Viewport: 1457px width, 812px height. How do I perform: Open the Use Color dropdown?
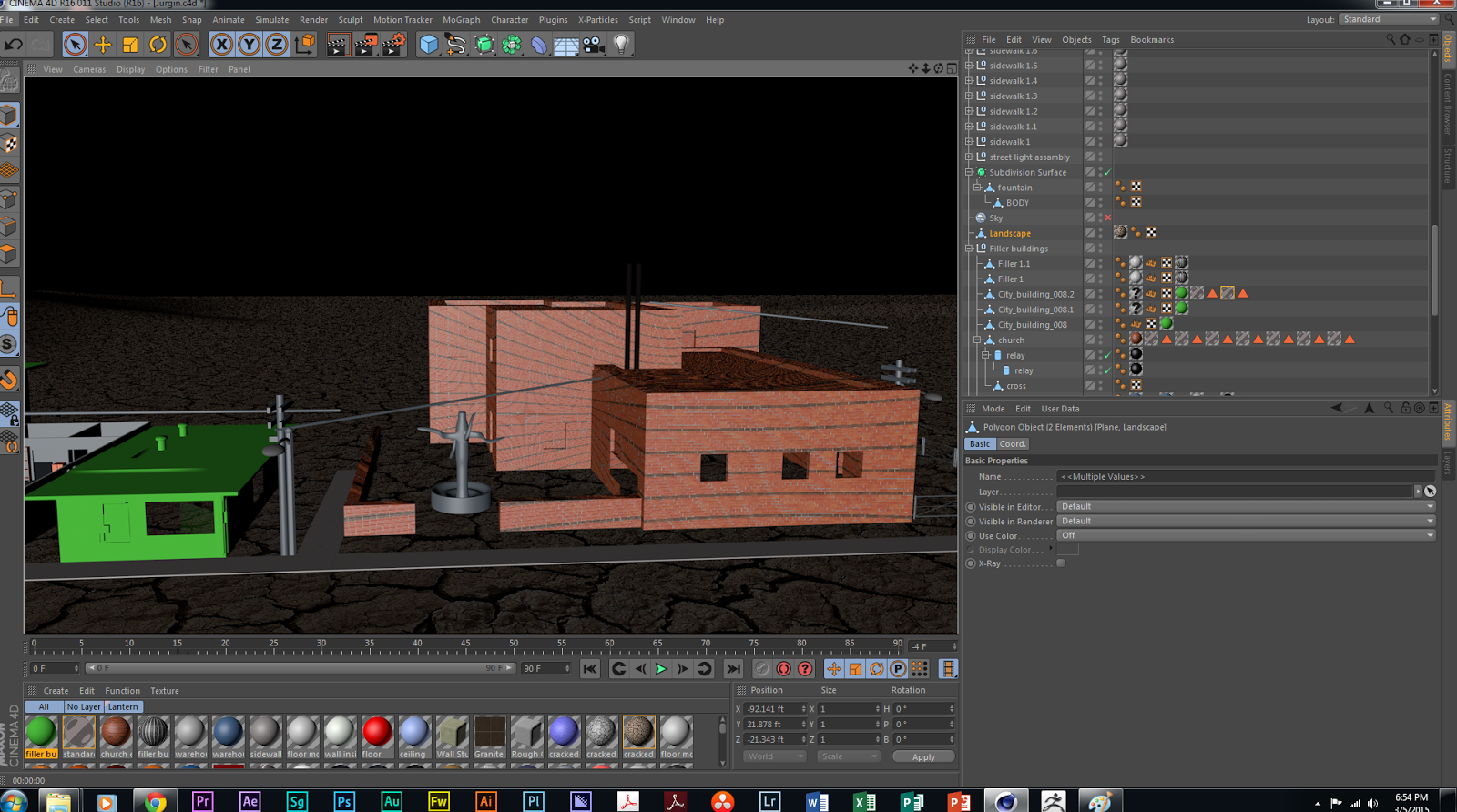tap(1246, 536)
